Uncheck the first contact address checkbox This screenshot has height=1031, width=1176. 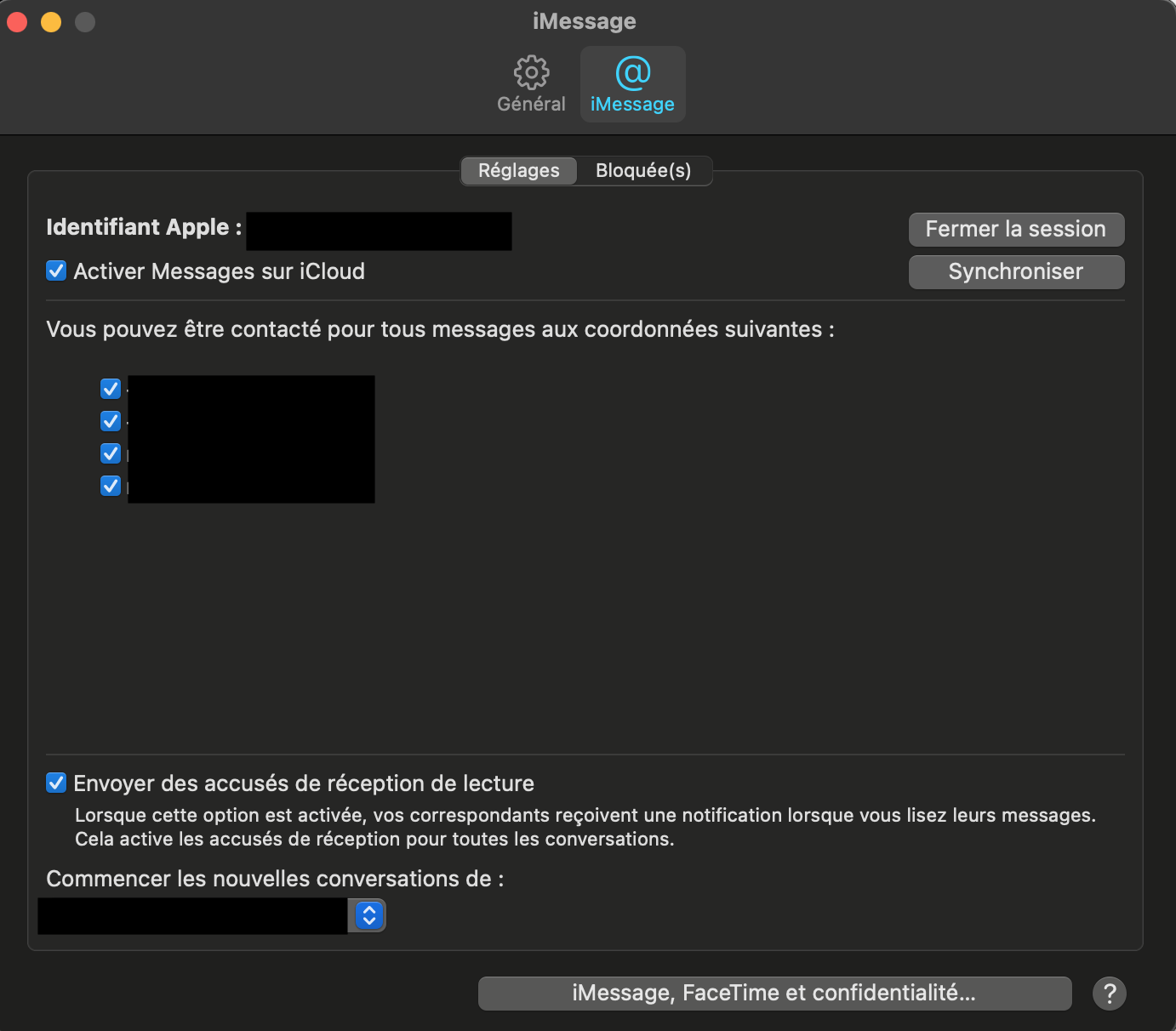tap(111, 389)
